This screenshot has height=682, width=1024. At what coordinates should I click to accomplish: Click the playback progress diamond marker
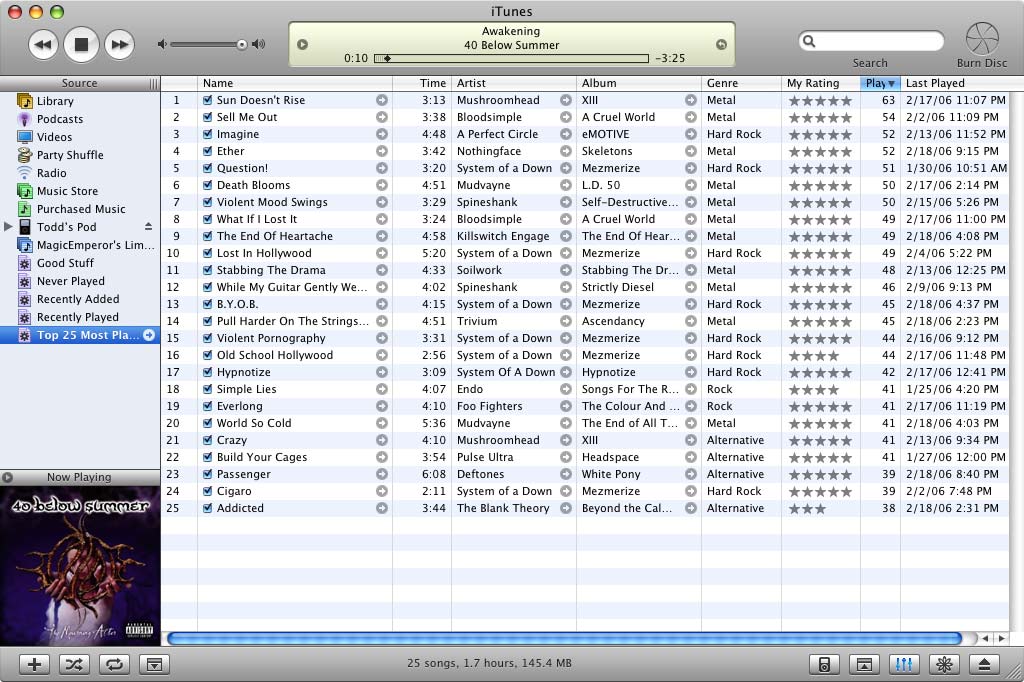coord(387,58)
